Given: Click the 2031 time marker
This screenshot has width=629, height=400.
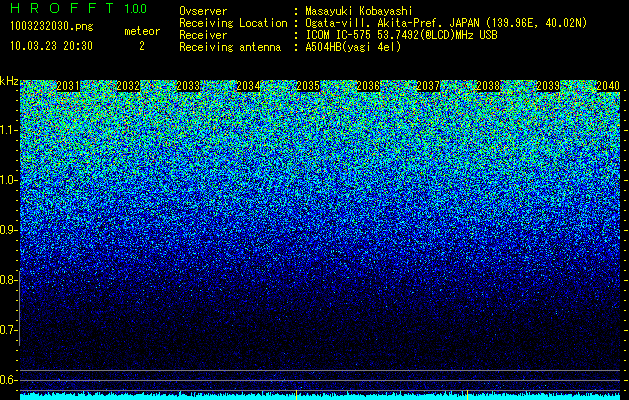Looking at the screenshot, I should (x=68, y=86).
